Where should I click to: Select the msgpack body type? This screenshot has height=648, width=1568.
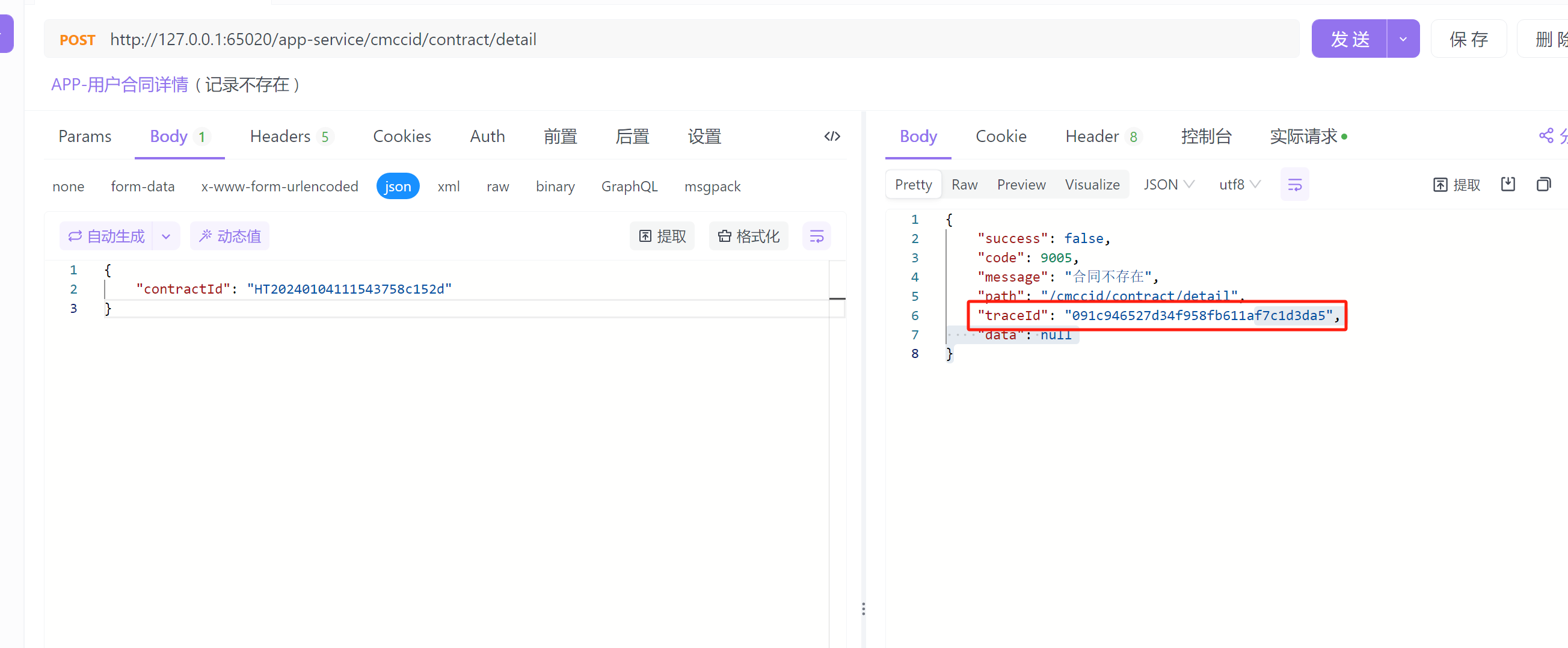(712, 187)
